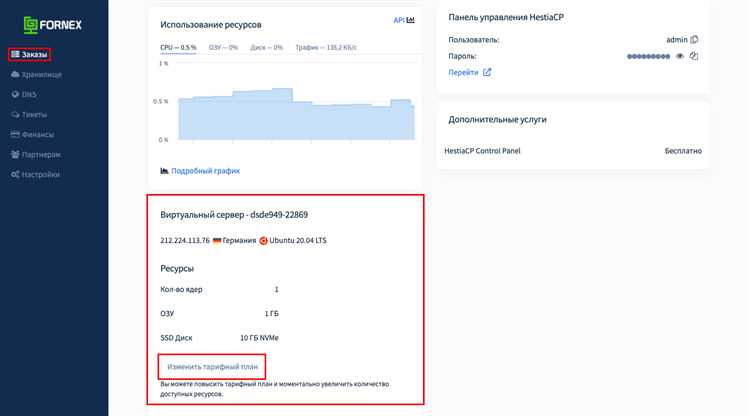The height and width of the screenshot is (416, 750).
Task: Open Настройки in the sidebar
Action: pos(35,175)
